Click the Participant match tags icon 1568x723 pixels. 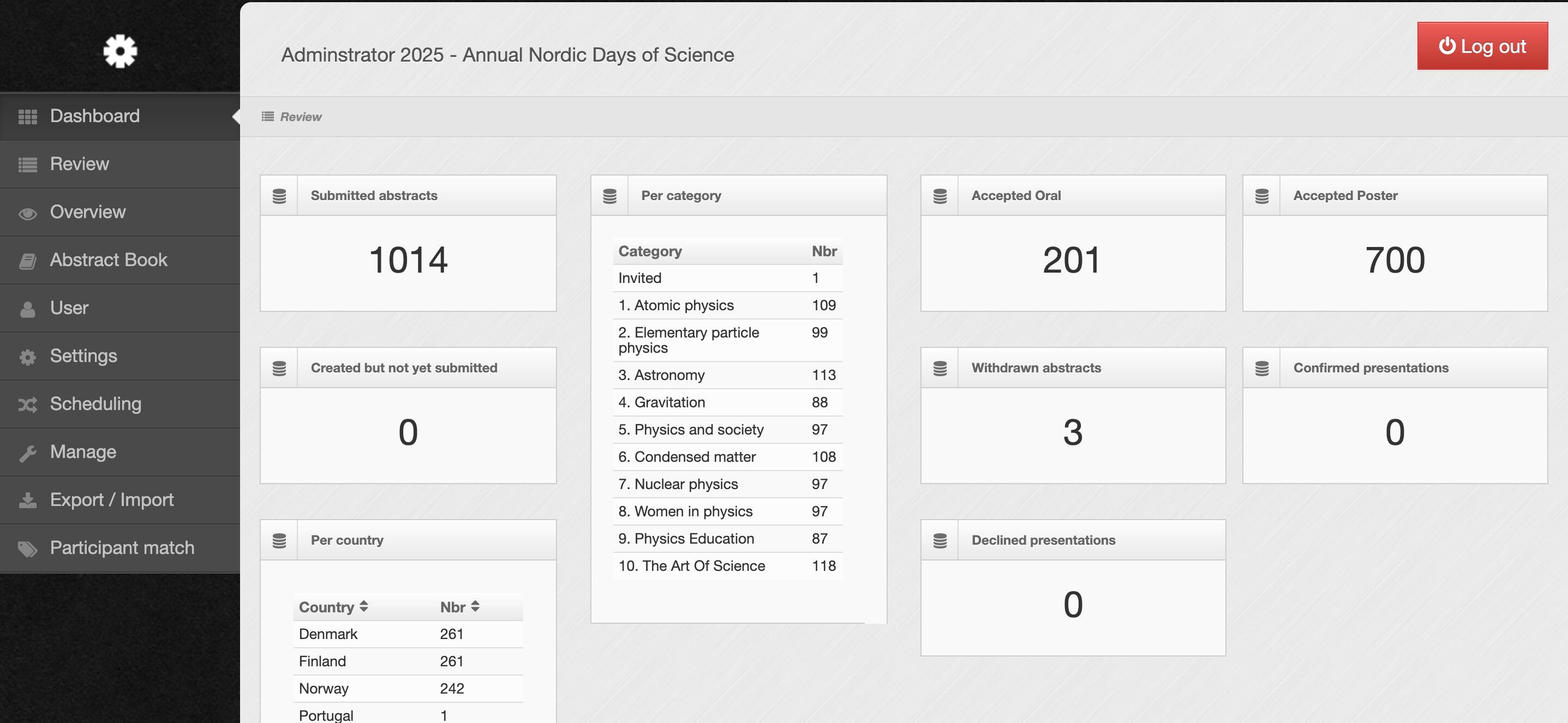(28, 549)
